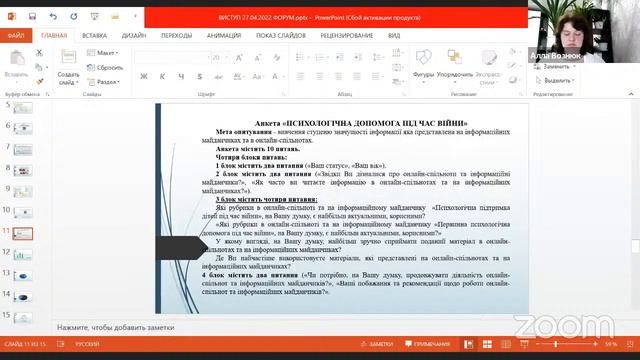Open bulleted list options
The image size is (640, 360).
302,57
